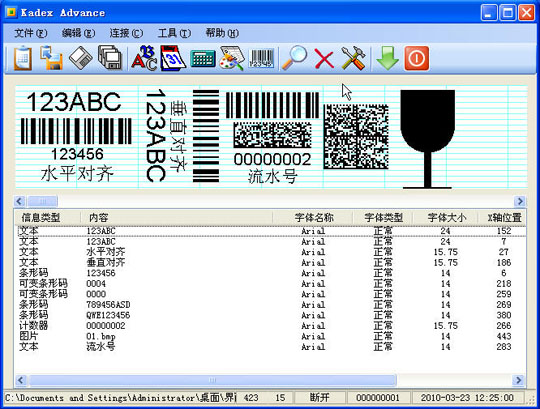Screen dimensions: 540x409
Task: Click the 字体类型 column header
Action: coord(383,218)
